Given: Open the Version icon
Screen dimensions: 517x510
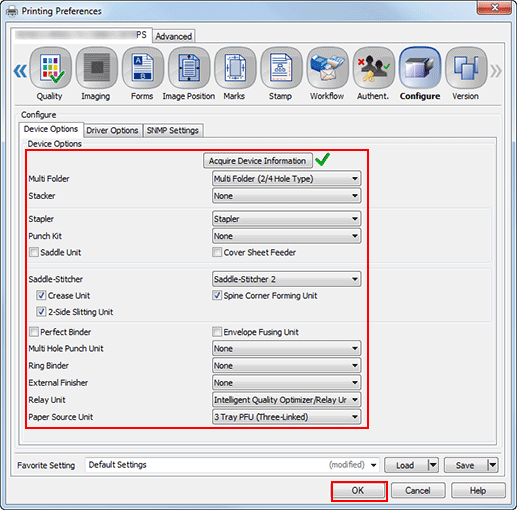Looking at the screenshot, I should point(466,68).
